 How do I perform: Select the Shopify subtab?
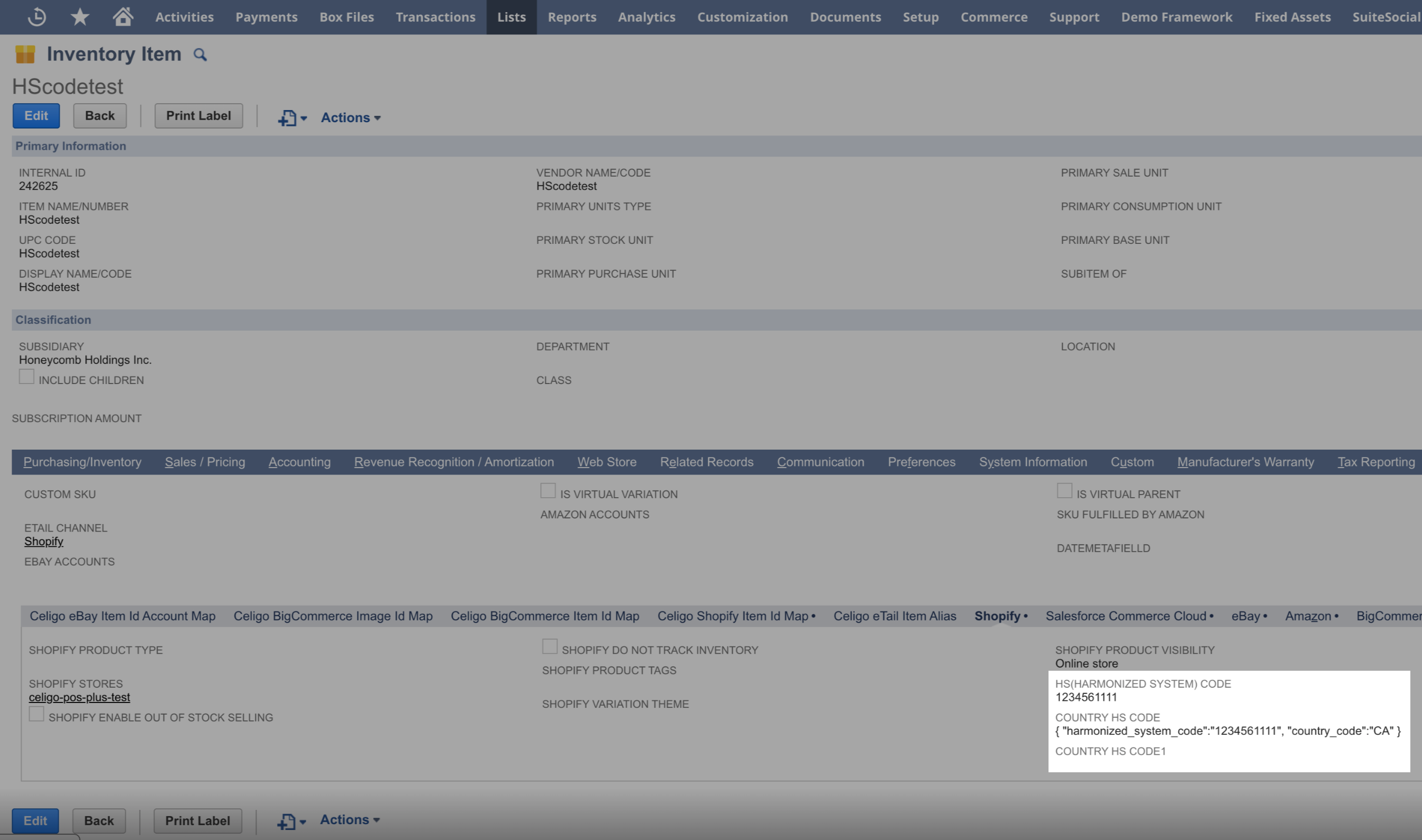(x=1001, y=616)
